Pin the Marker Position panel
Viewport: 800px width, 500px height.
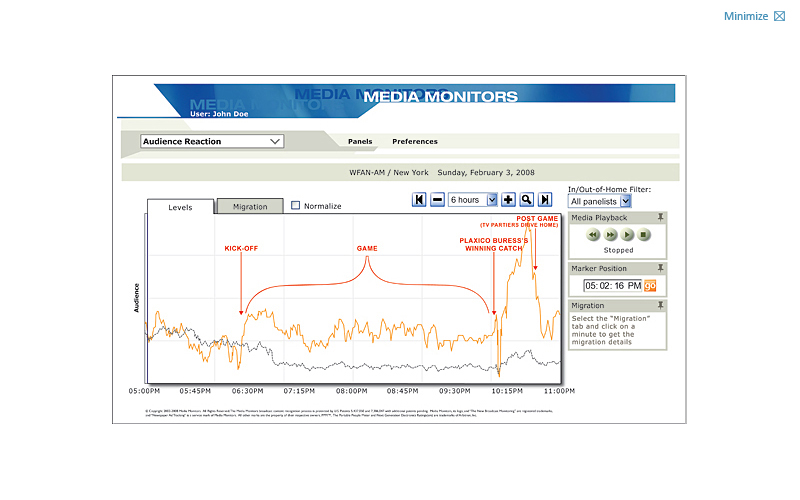[x=660, y=268]
